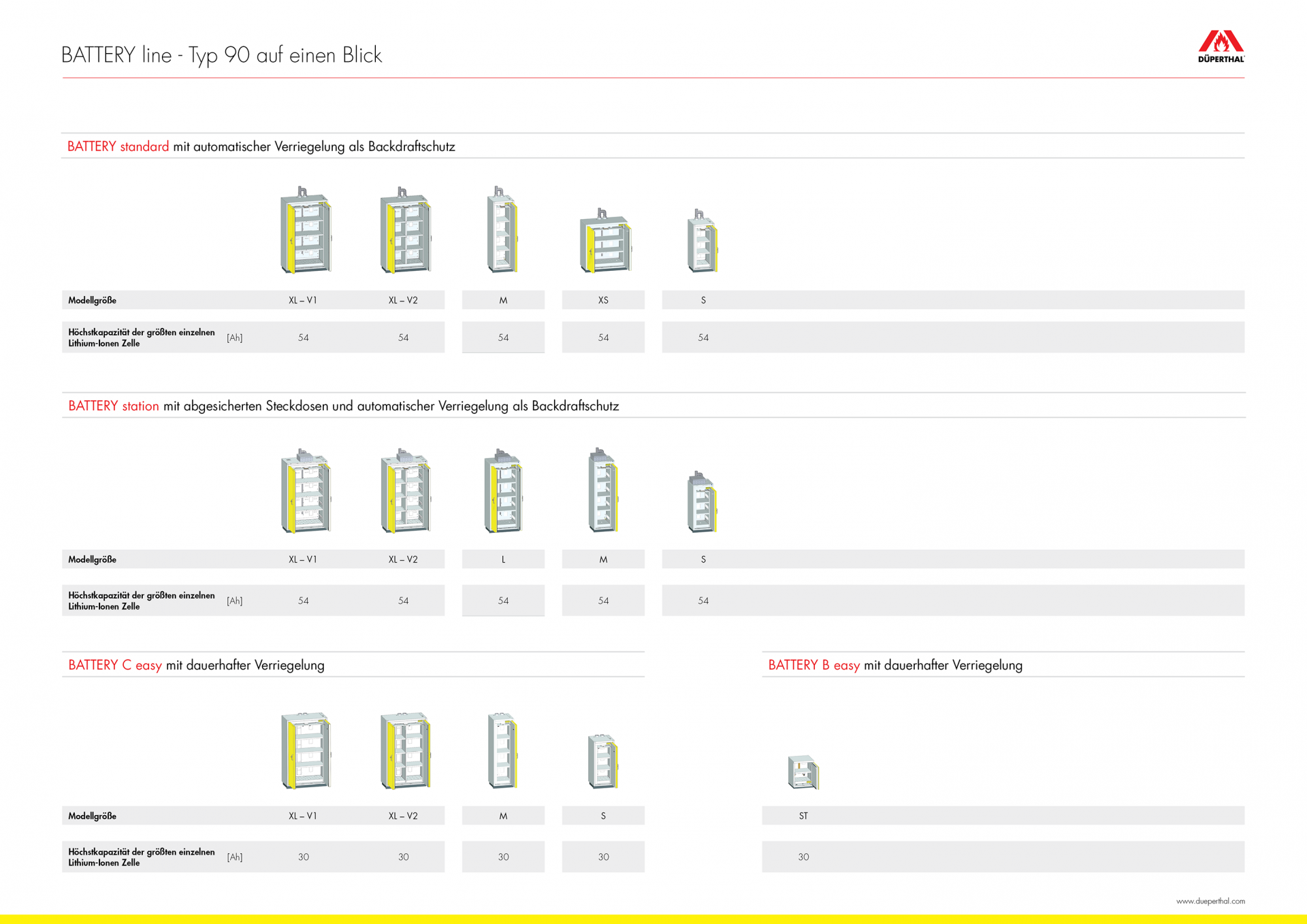Select BATTERY standard S cabinet image

click(x=703, y=241)
